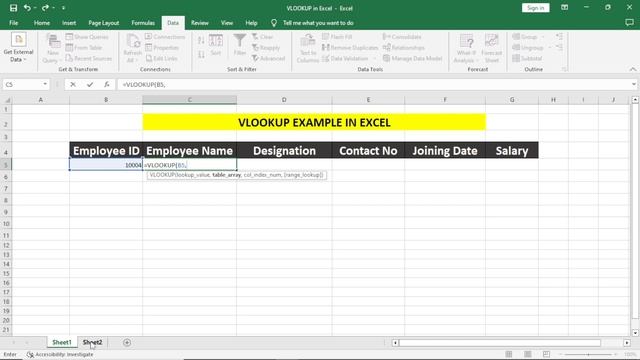Select the Sheet1 tab
Viewport: 640px width, 360px height.
point(62,342)
